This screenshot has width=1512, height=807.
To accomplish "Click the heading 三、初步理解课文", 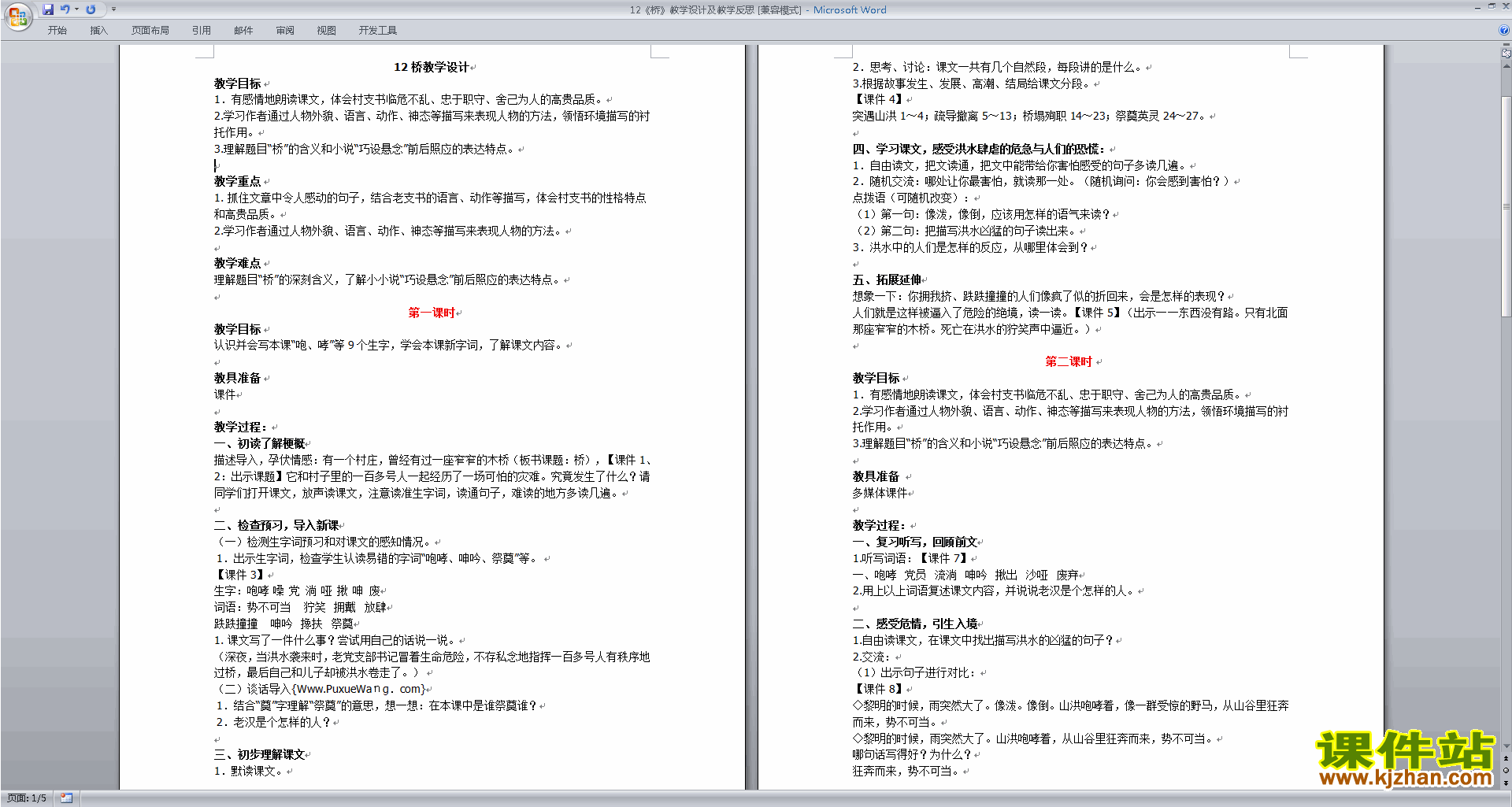I will point(259,754).
